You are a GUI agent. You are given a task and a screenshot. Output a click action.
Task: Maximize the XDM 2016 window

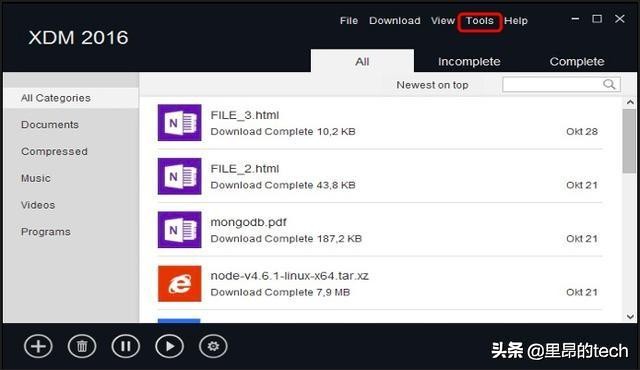click(x=597, y=19)
